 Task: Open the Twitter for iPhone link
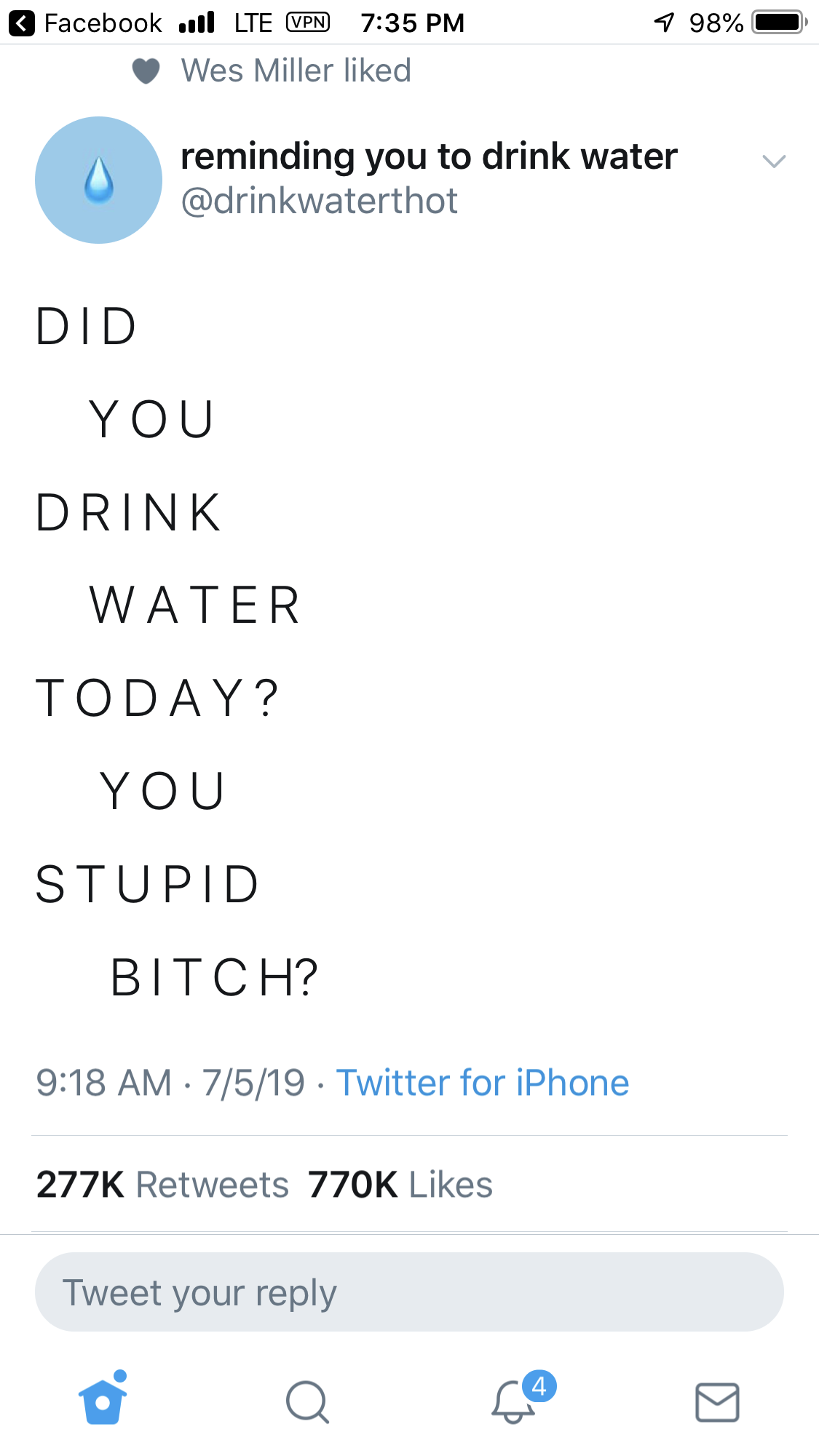482,1083
